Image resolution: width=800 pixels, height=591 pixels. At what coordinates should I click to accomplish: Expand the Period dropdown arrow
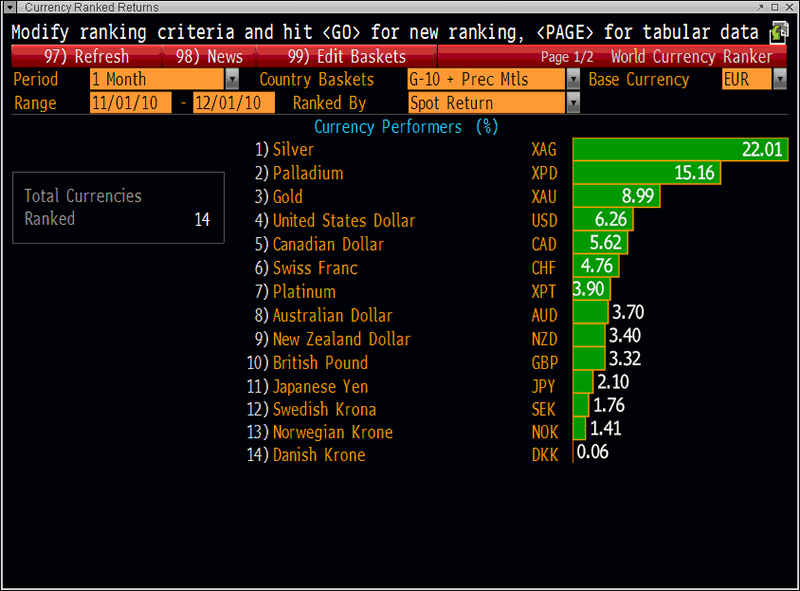coord(232,79)
